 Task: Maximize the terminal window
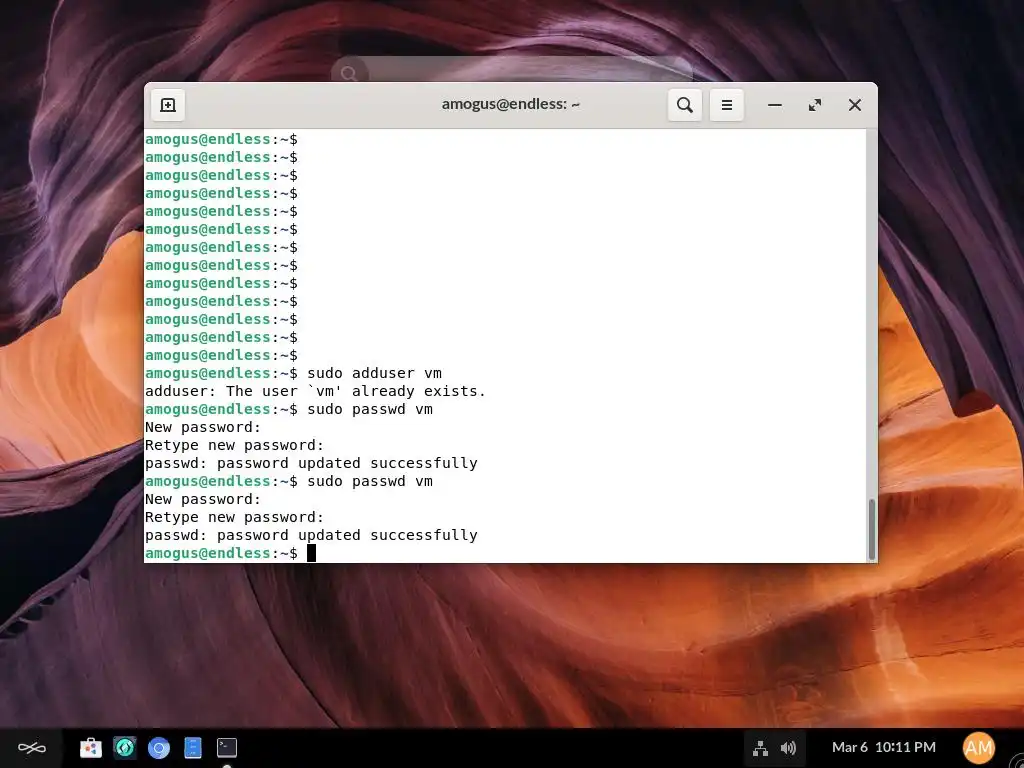pos(814,105)
